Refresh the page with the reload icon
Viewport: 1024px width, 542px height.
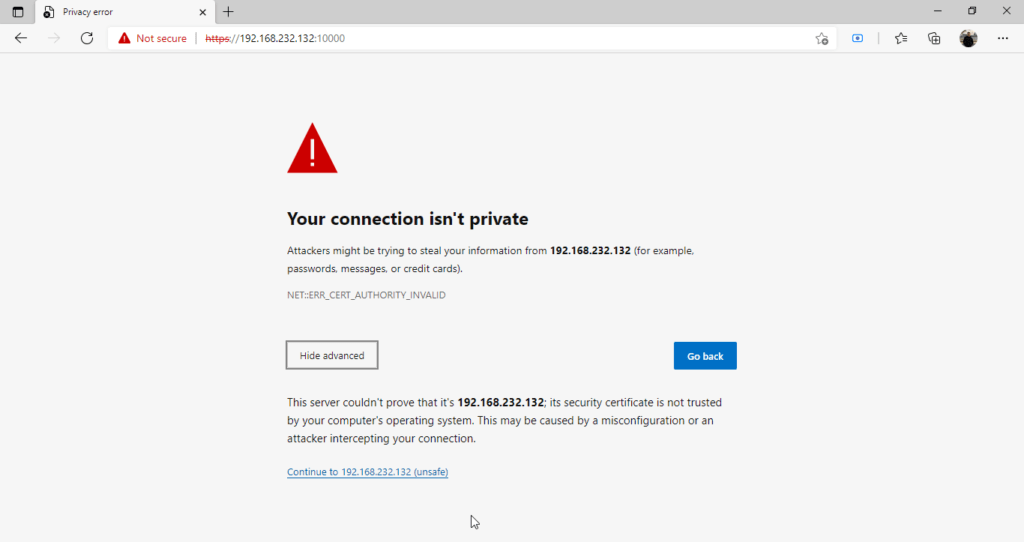point(87,38)
